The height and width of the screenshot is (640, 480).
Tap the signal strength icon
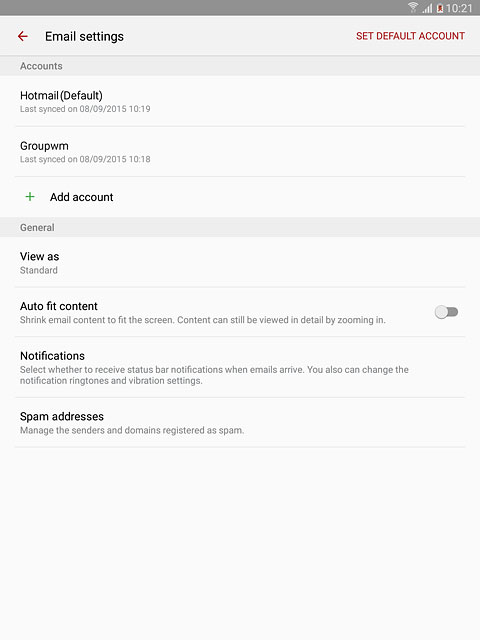click(x=427, y=8)
